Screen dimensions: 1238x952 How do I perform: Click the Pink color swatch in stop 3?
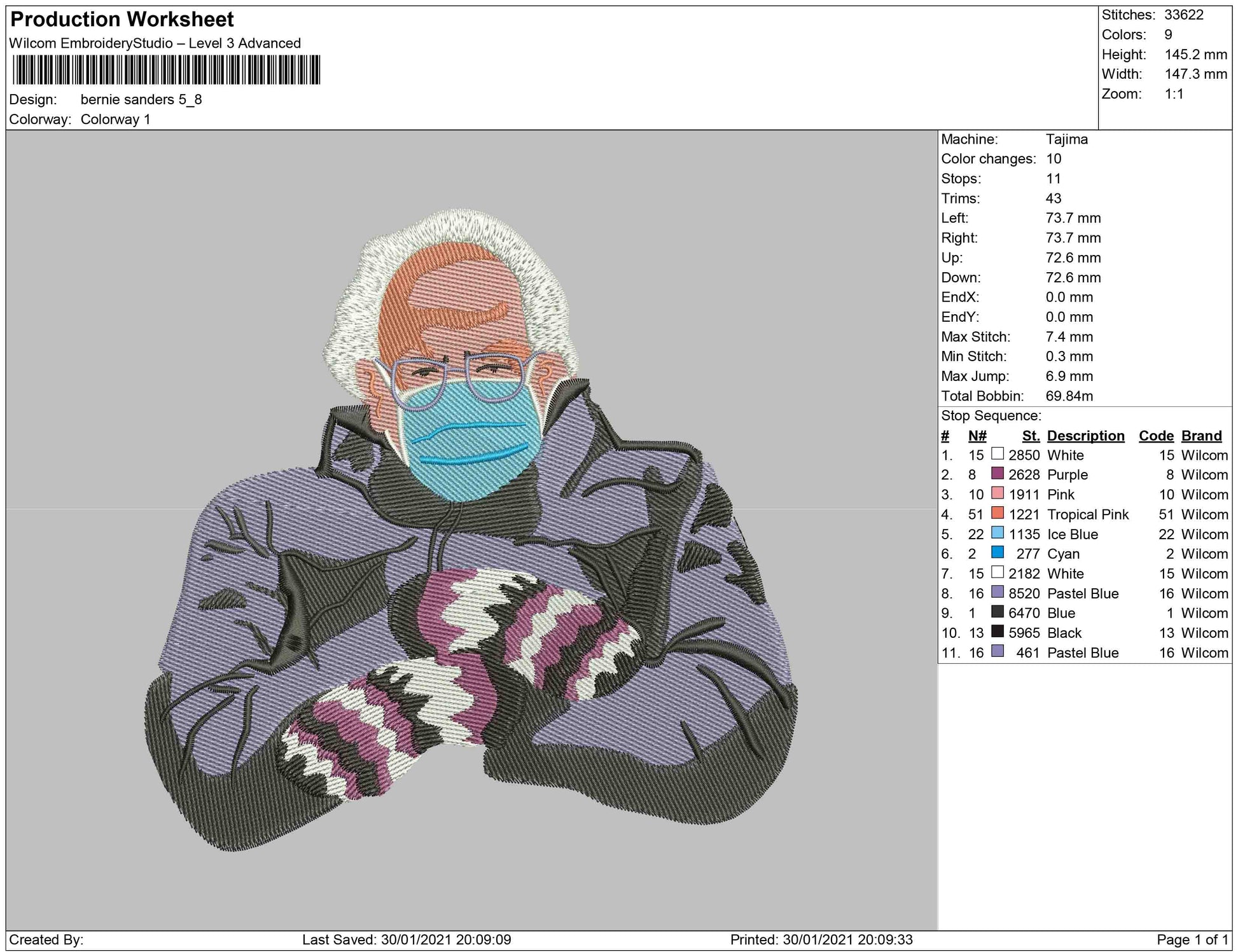click(997, 493)
